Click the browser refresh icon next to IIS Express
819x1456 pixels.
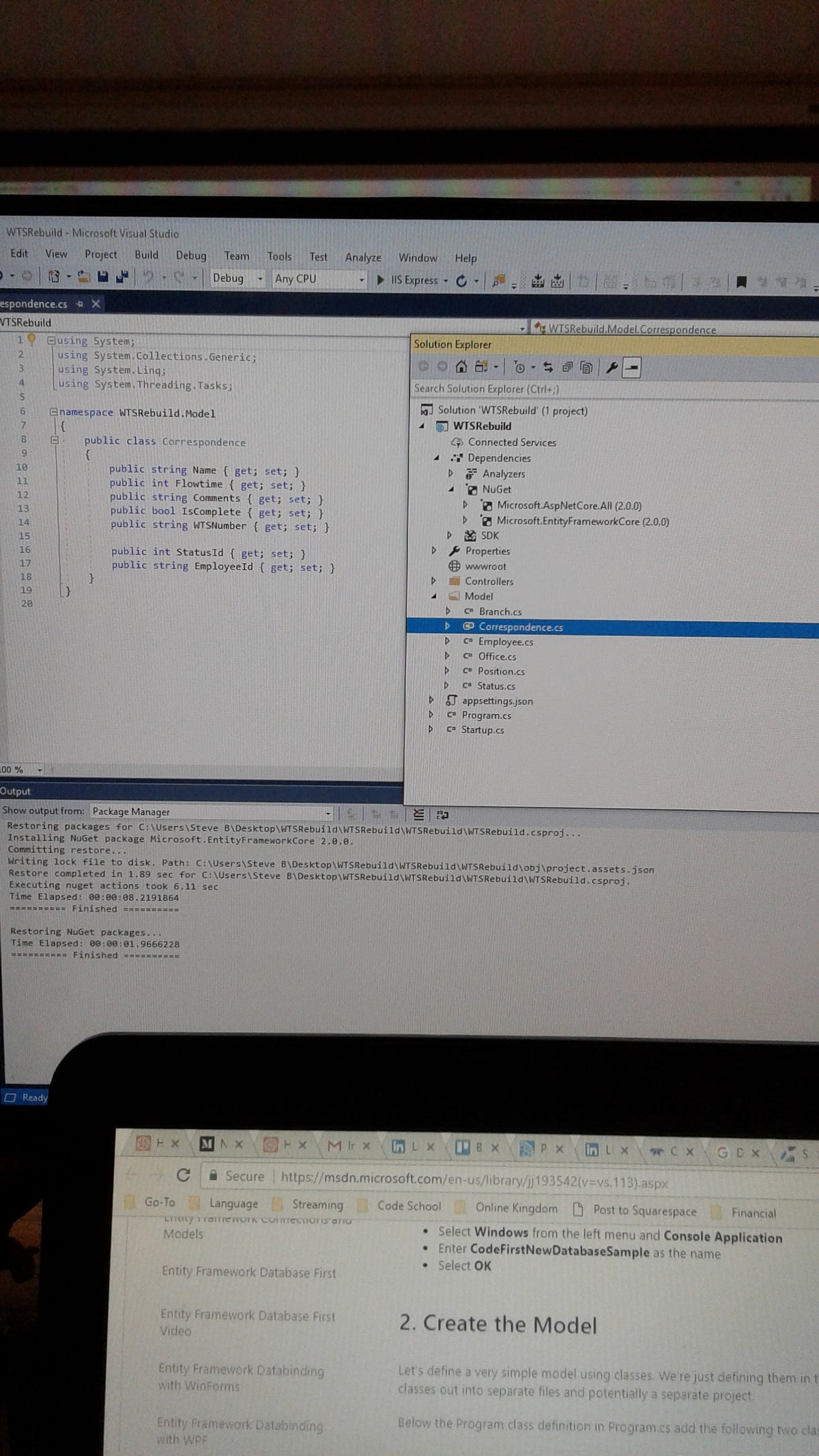click(x=461, y=281)
